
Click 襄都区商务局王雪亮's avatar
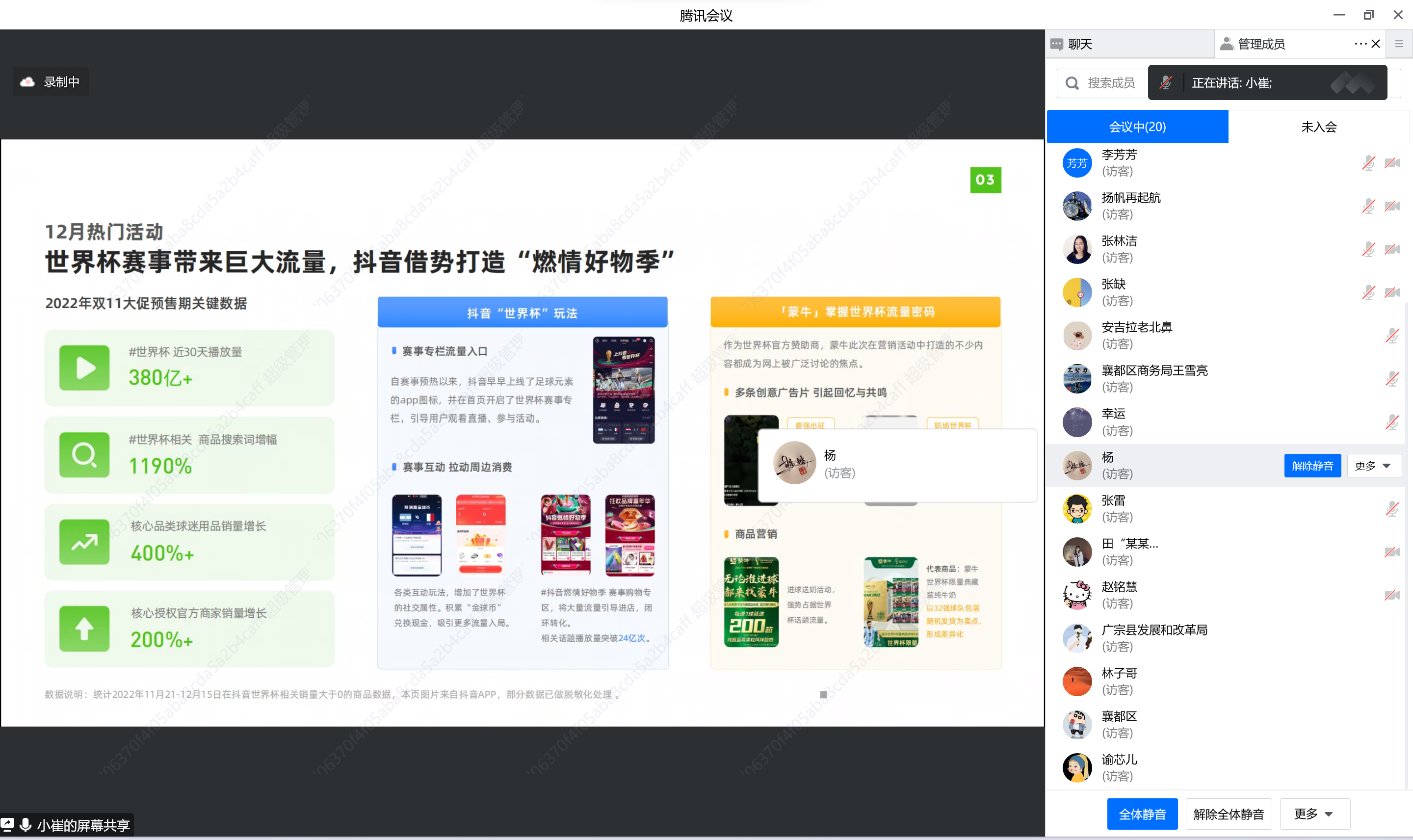click(x=1077, y=379)
